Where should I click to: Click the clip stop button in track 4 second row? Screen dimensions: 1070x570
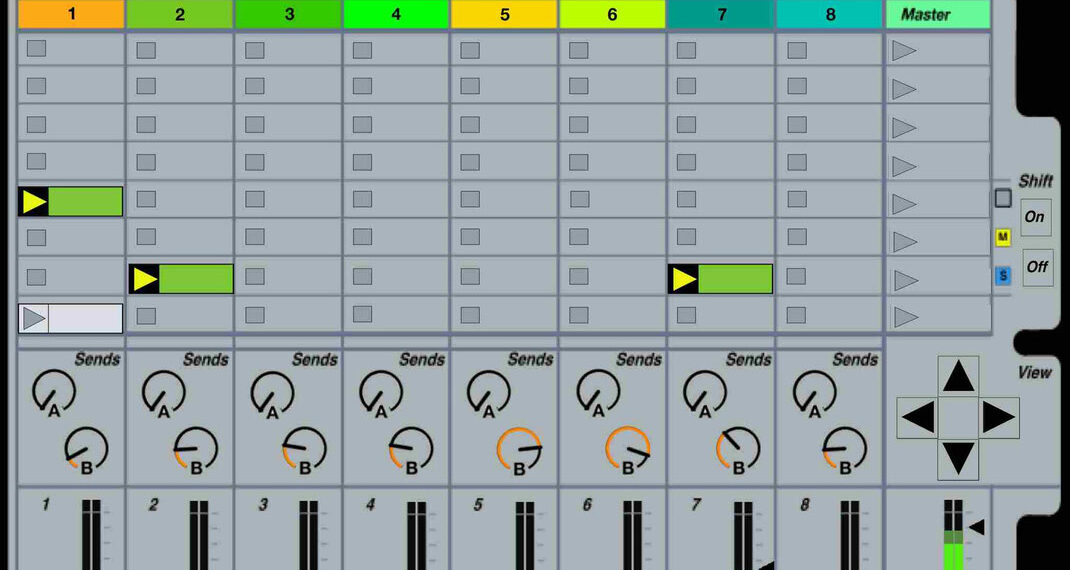(x=362, y=86)
